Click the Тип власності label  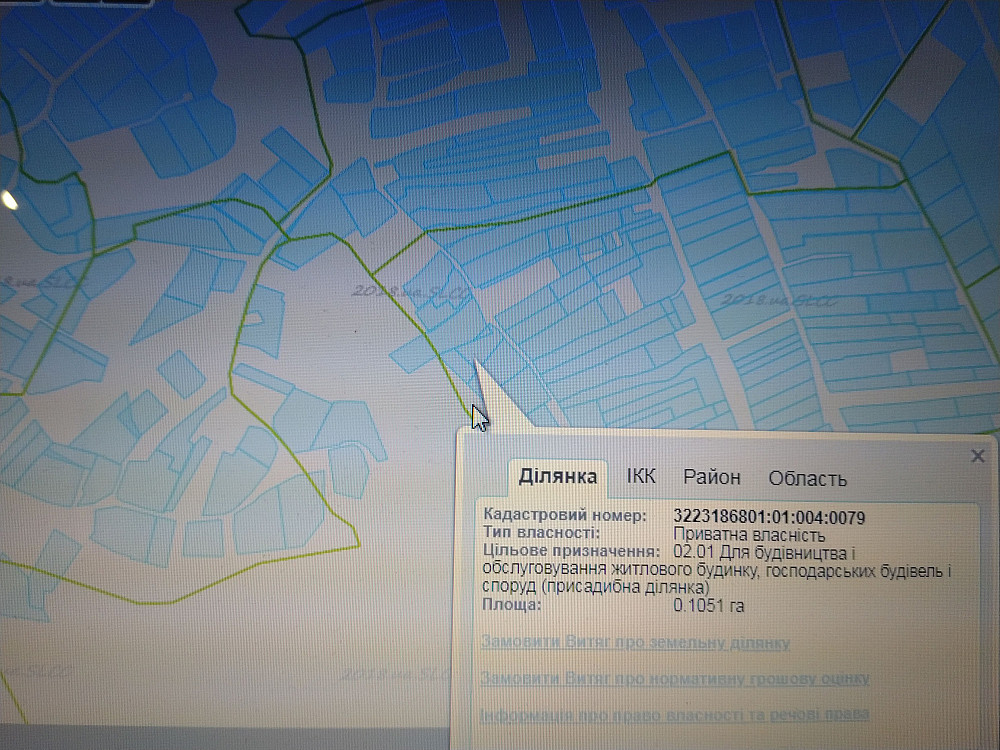coord(541,534)
